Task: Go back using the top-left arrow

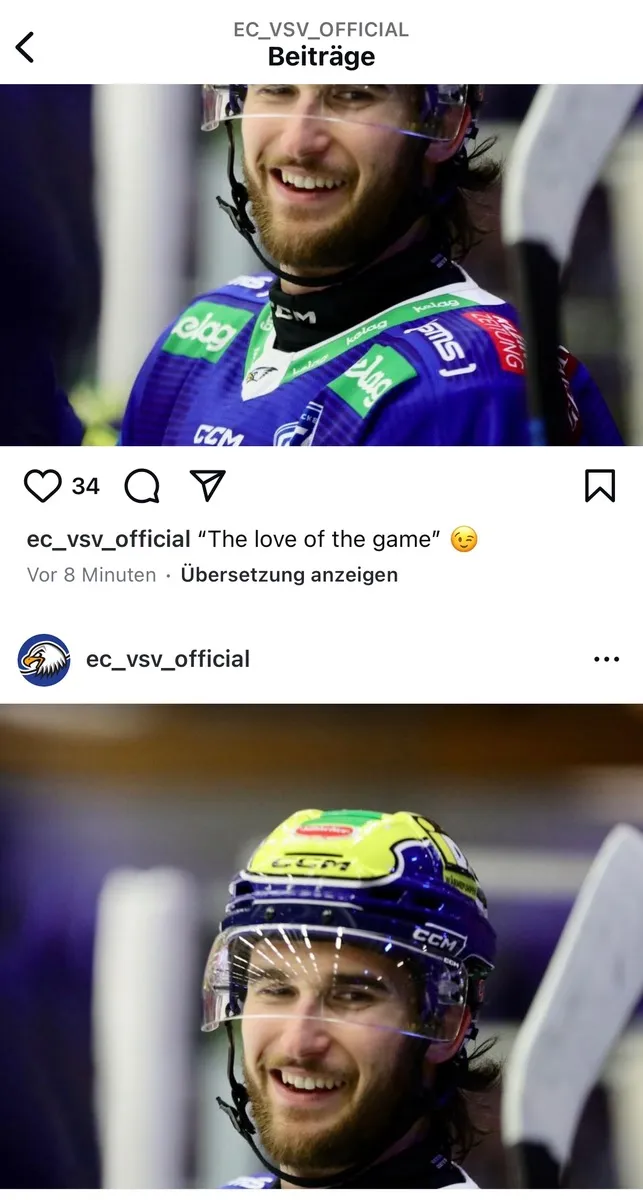Action: pos(25,46)
